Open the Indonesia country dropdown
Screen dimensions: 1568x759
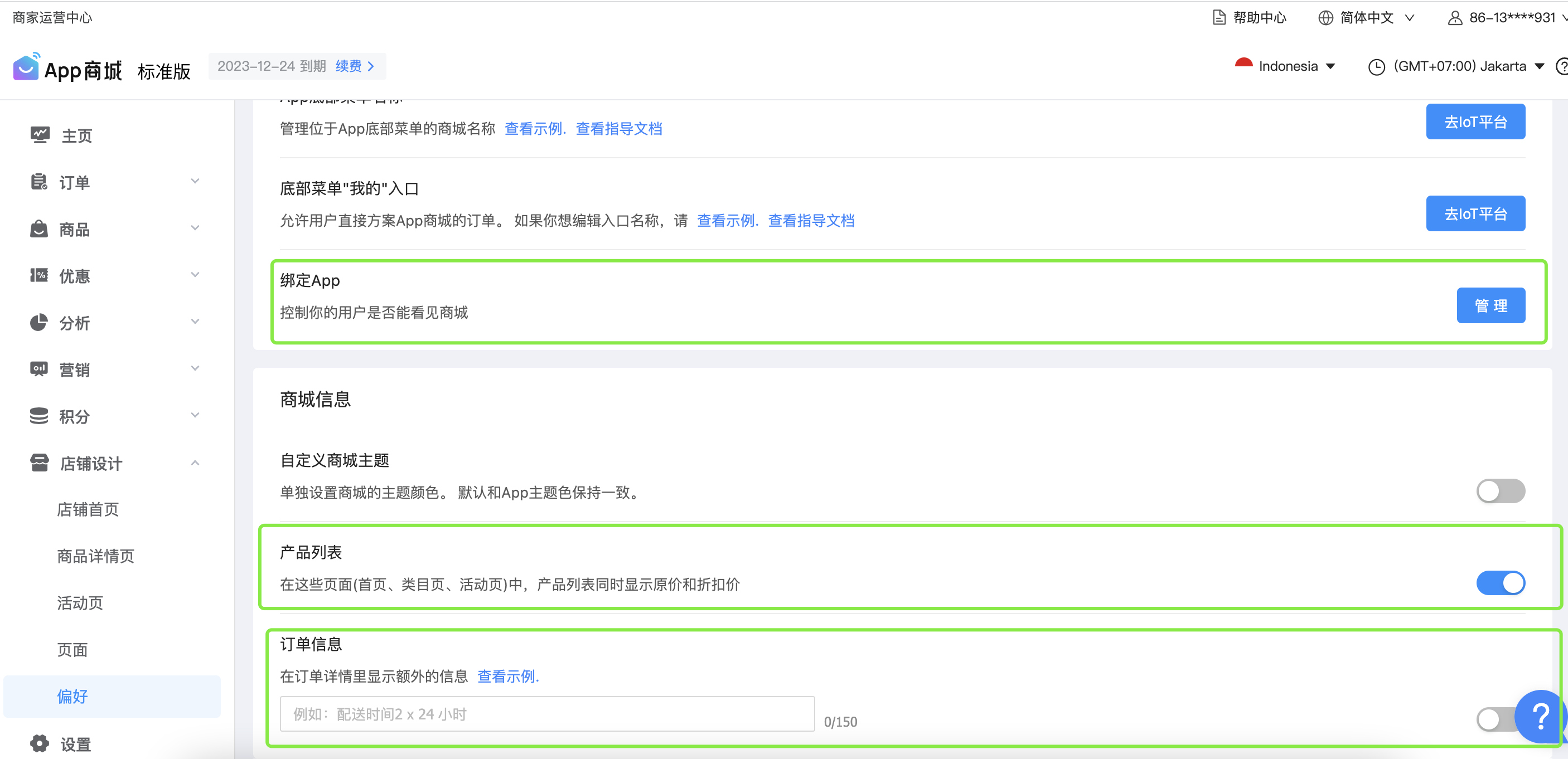click(x=1285, y=66)
